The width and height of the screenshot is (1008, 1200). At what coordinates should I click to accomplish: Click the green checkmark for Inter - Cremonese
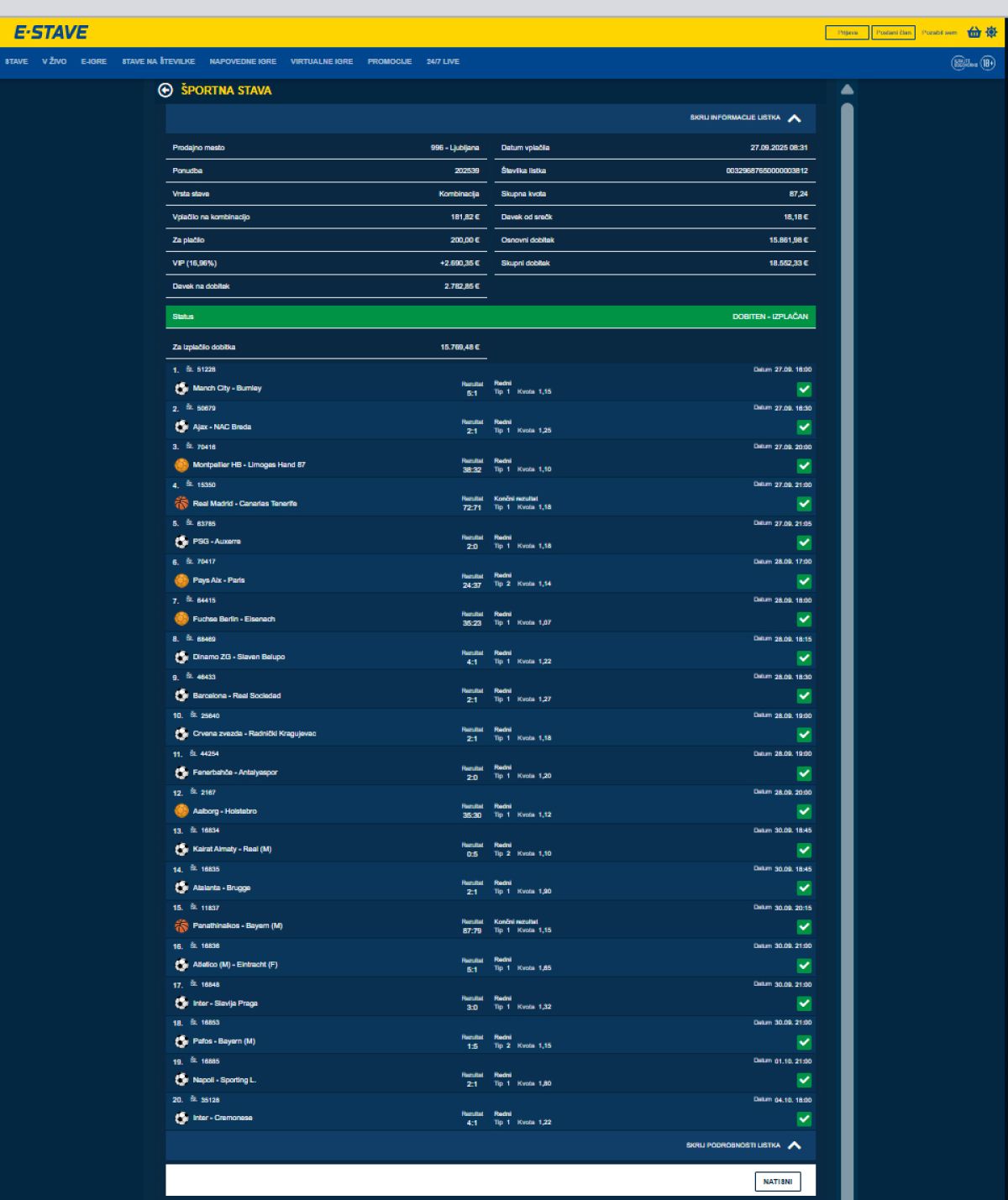click(x=804, y=1119)
